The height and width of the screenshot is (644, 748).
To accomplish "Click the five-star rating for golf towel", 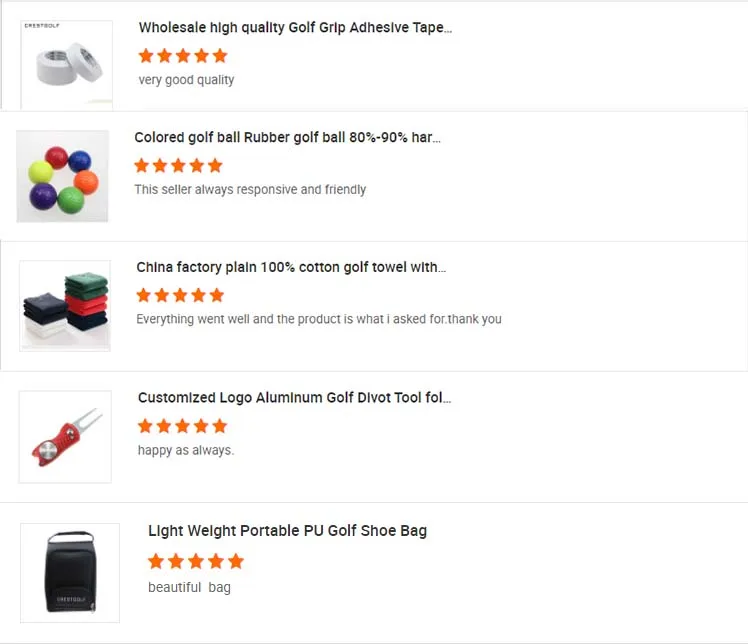I will [180, 296].
